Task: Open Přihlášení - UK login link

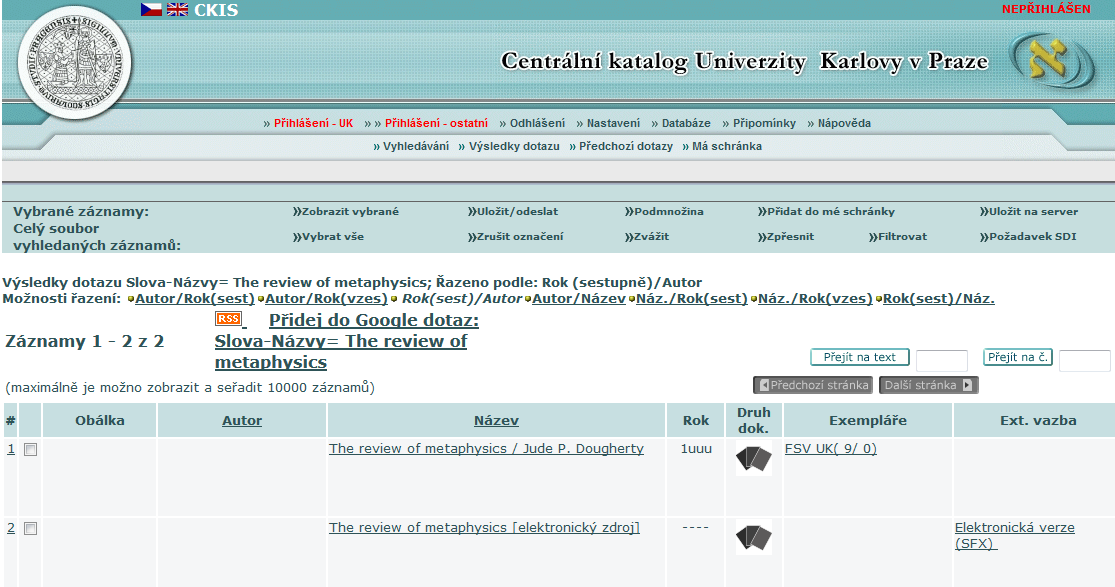Action: click(x=314, y=123)
